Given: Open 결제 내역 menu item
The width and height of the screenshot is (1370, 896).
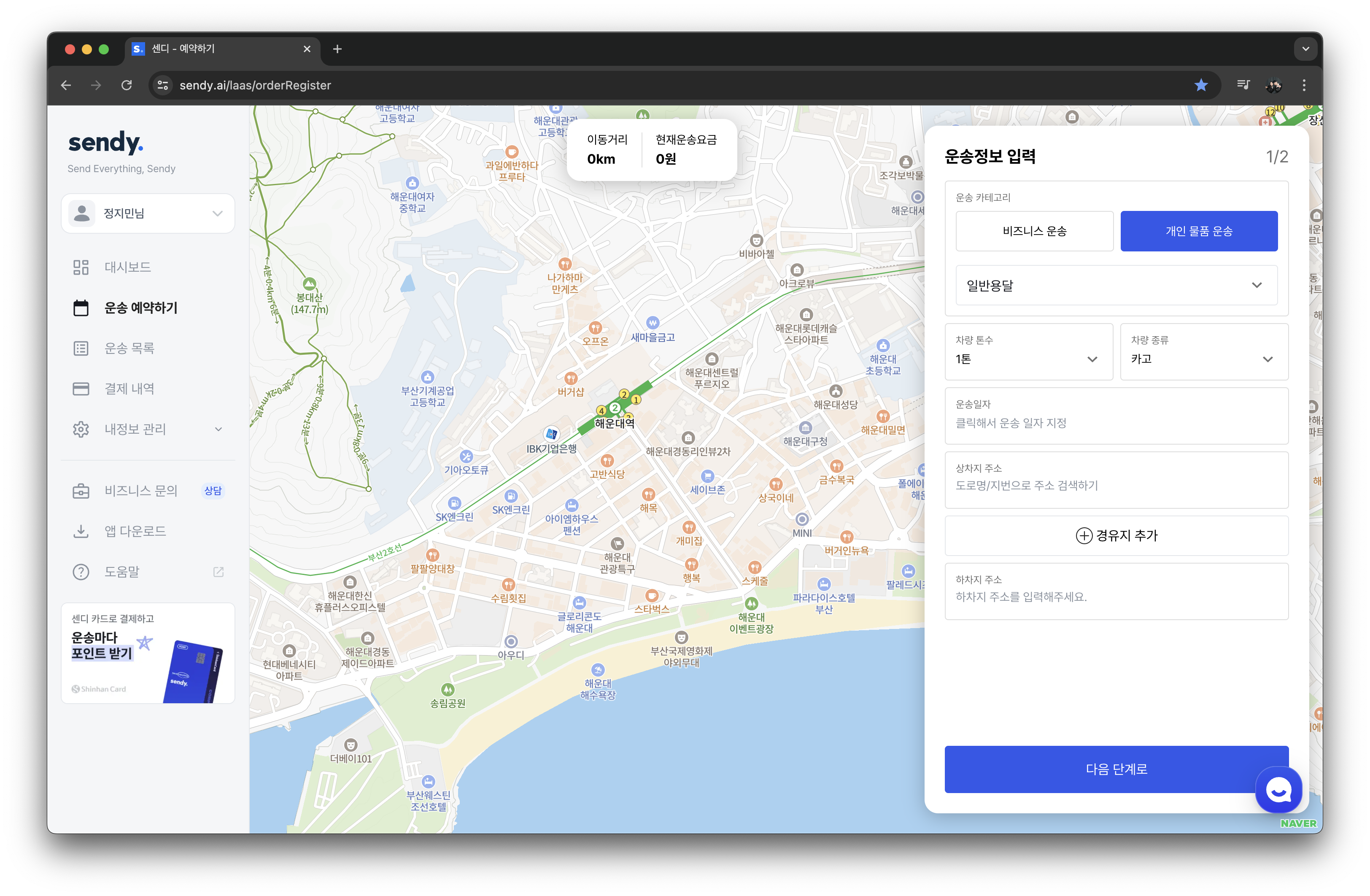Looking at the screenshot, I should [x=129, y=389].
